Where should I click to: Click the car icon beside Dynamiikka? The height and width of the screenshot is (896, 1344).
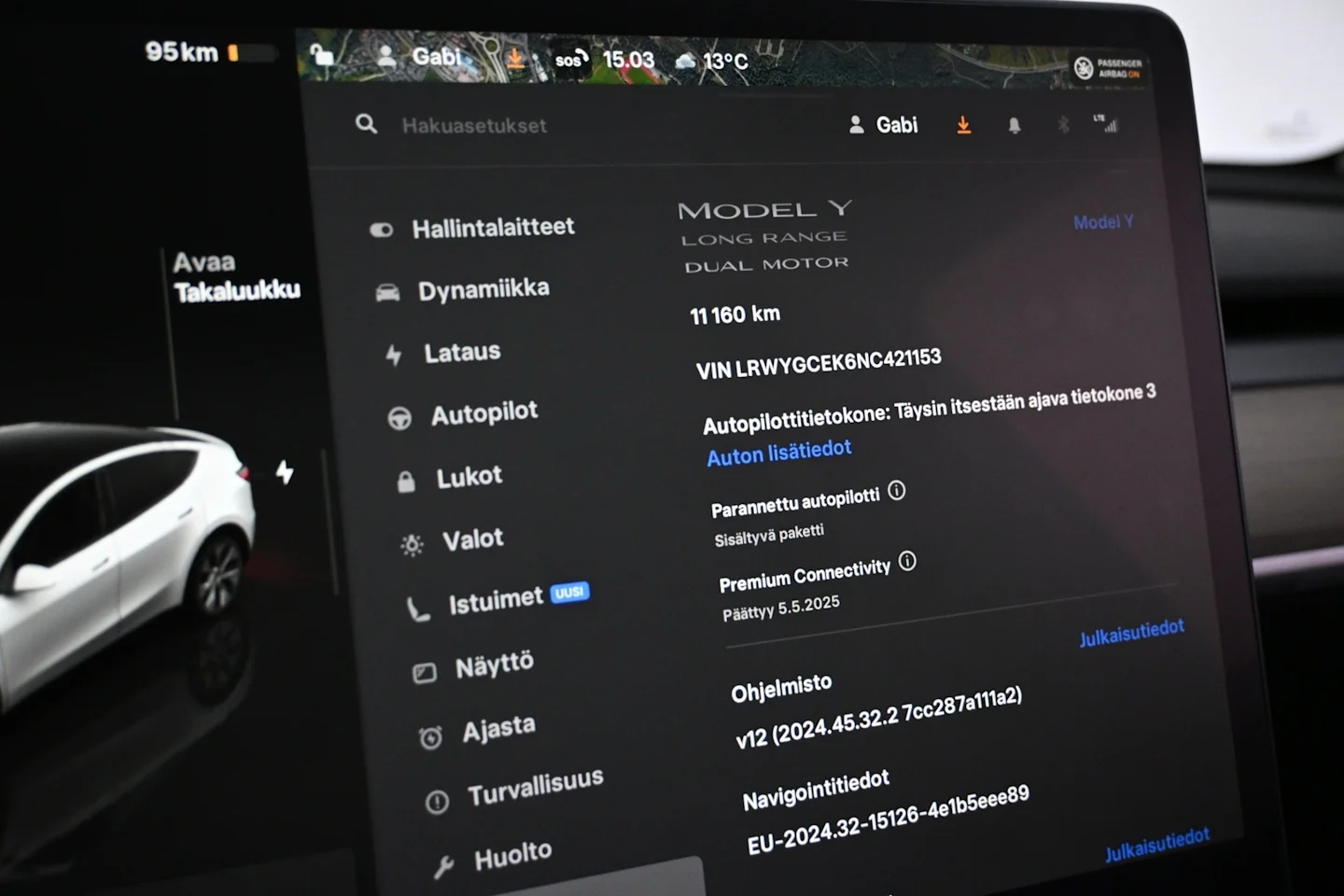coord(387,293)
